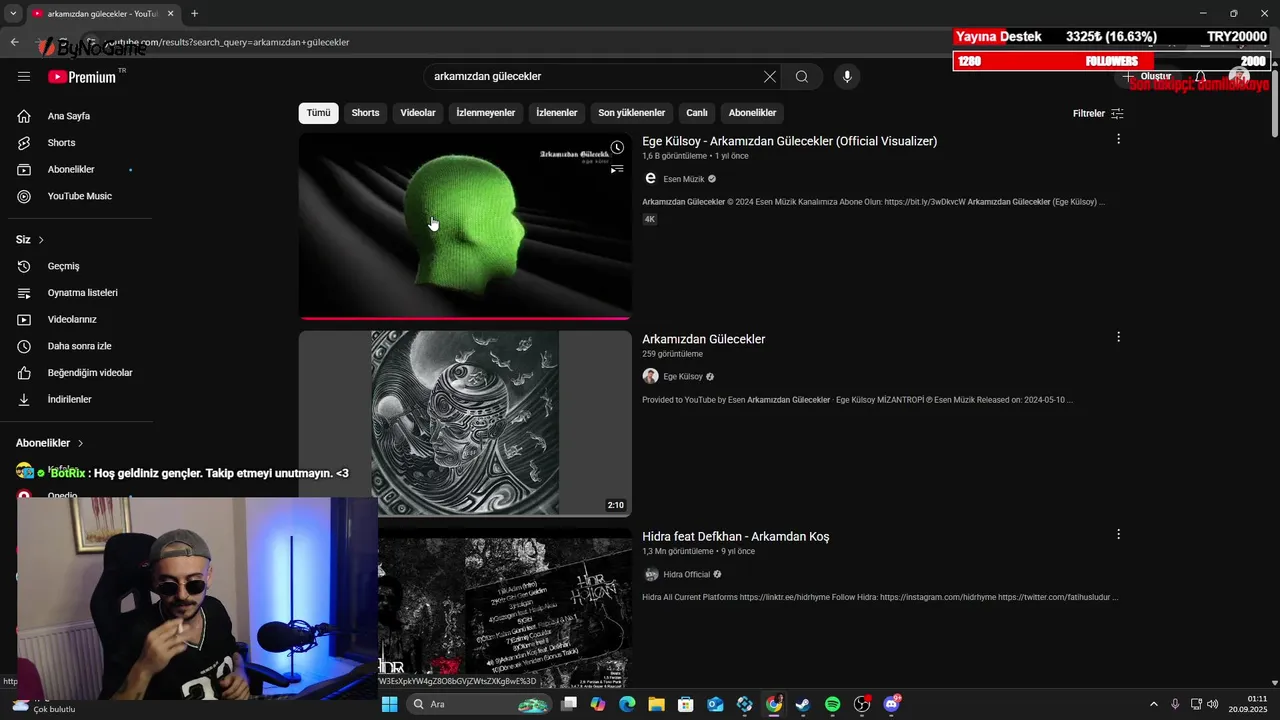Viewport: 1280px width, 720px height.
Task: Open Microsoft Edge from the taskbar
Action: point(627,704)
